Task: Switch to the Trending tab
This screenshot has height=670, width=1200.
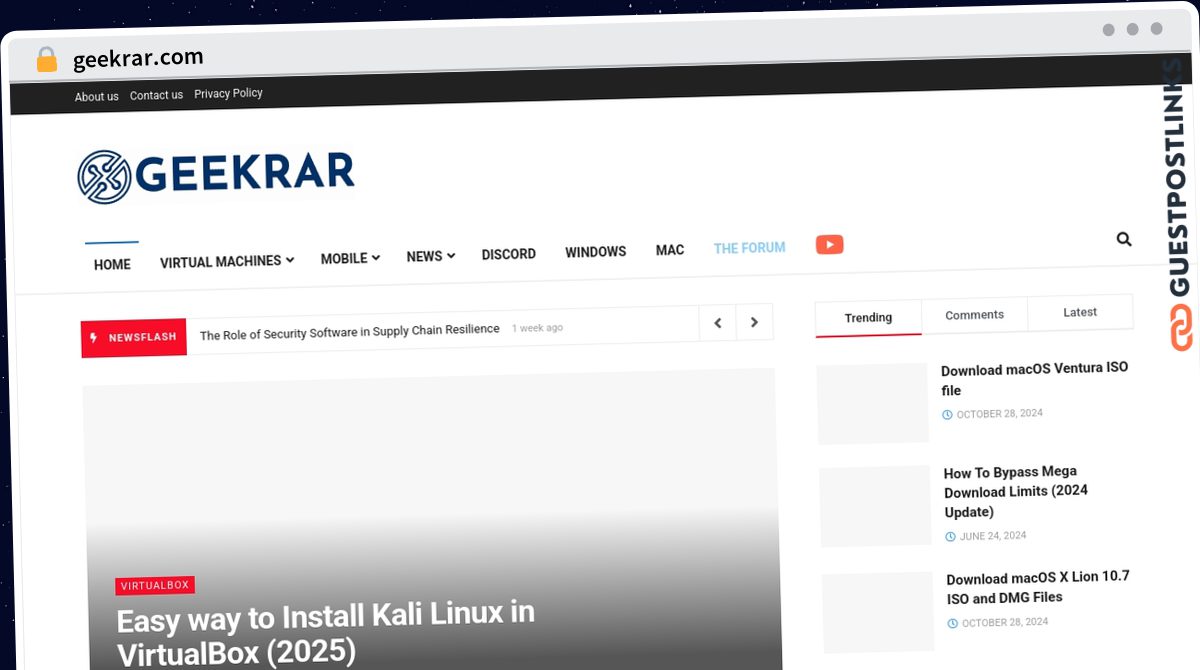Action: (x=868, y=317)
